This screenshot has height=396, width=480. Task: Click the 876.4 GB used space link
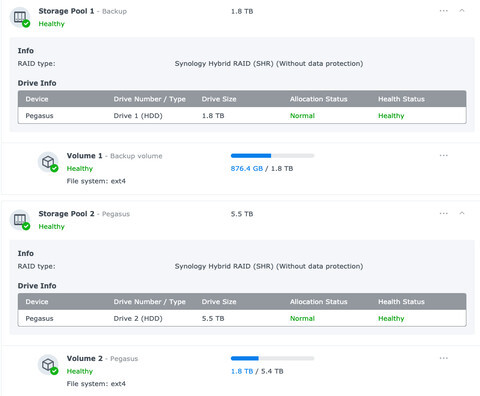247,169
